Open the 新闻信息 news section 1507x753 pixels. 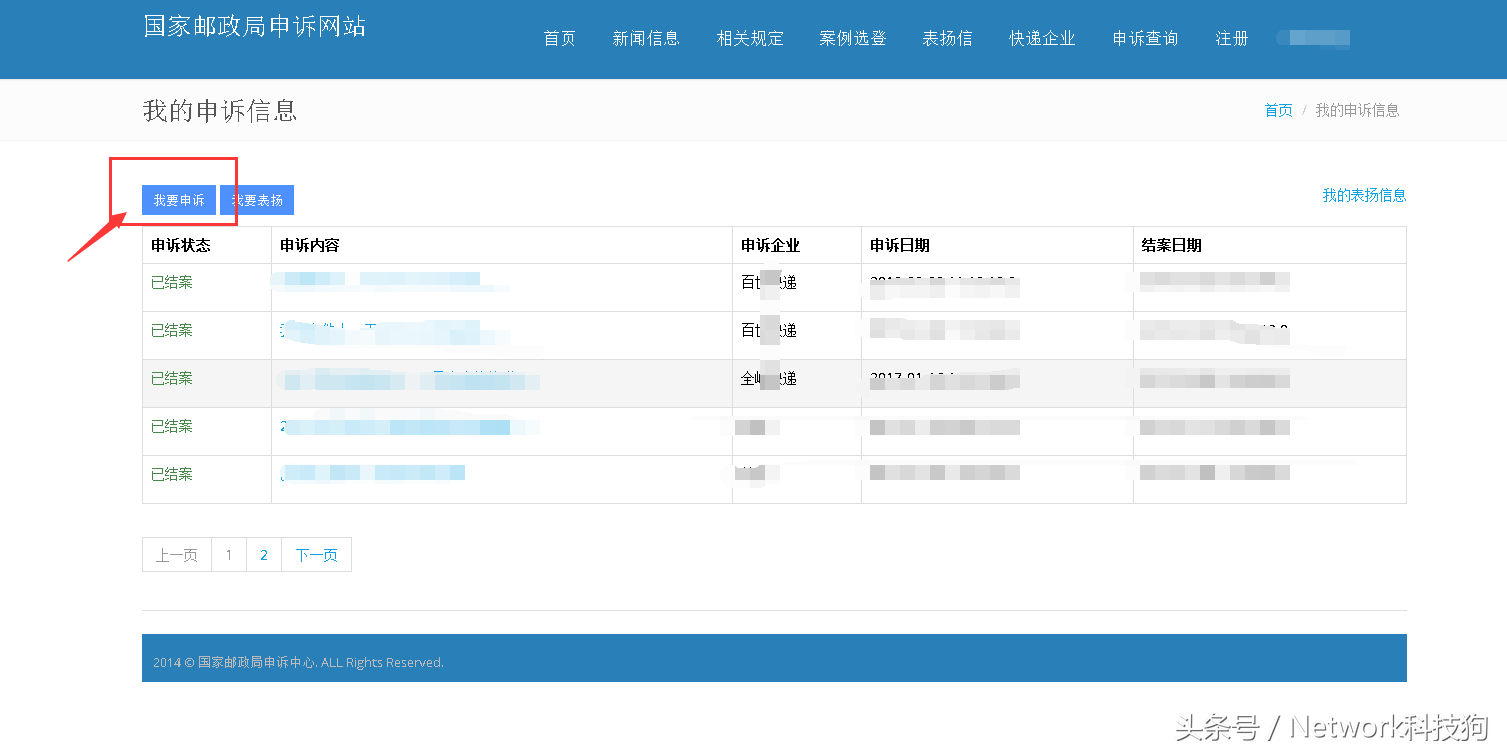646,38
